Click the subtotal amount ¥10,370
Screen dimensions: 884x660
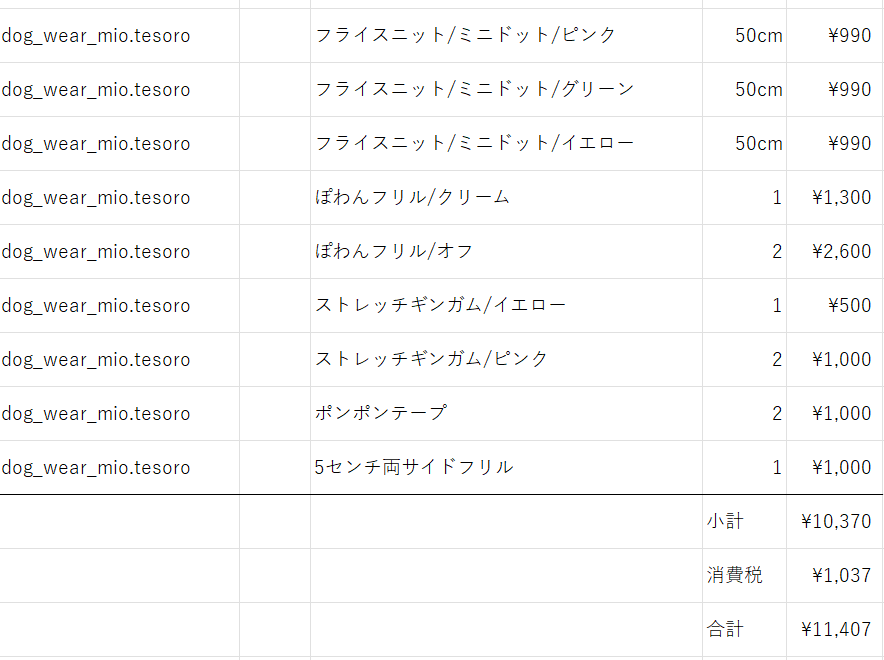point(836,522)
